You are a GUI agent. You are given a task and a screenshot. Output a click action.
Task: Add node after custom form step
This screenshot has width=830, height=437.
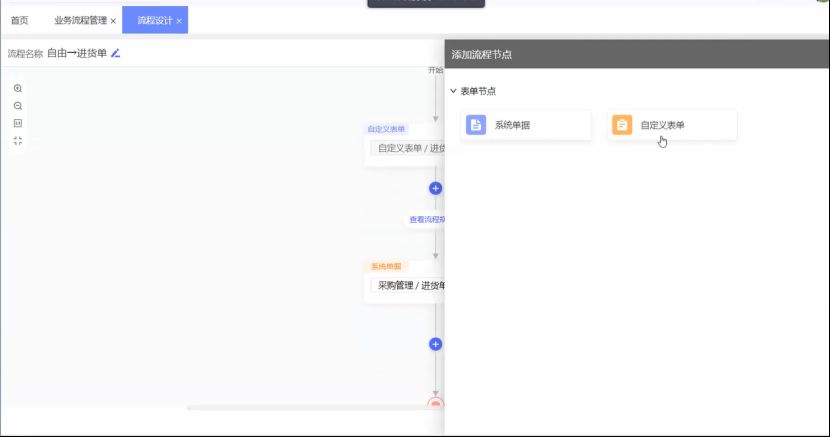(x=435, y=188)
